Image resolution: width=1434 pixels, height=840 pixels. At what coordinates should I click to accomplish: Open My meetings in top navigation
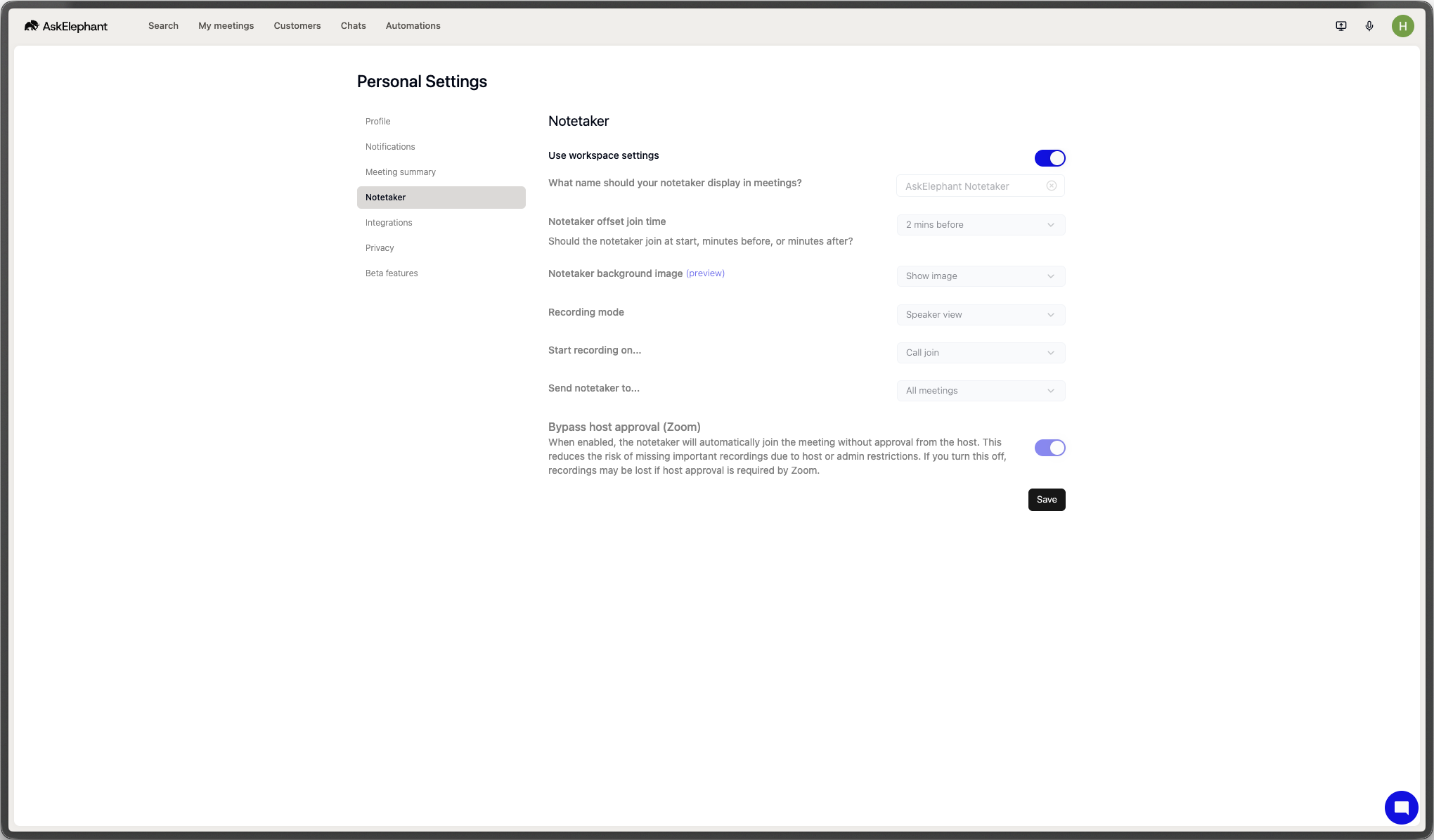click(x=226, y=26)
